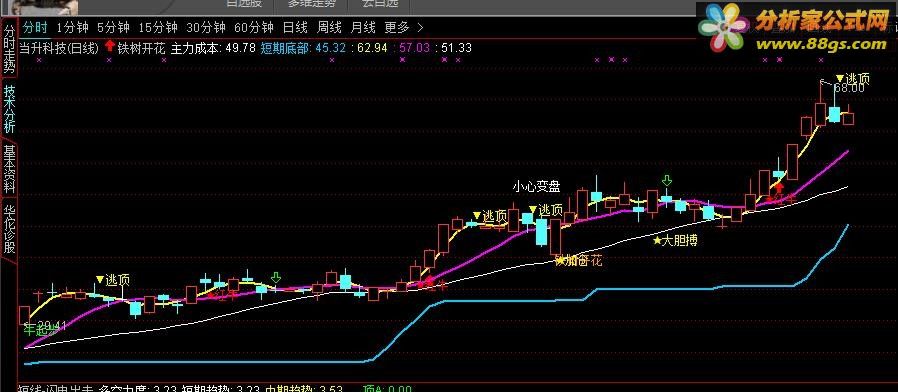Expand the 更多 period options chevron
This screenshot has height=392, width=898.
coord(420,27)
